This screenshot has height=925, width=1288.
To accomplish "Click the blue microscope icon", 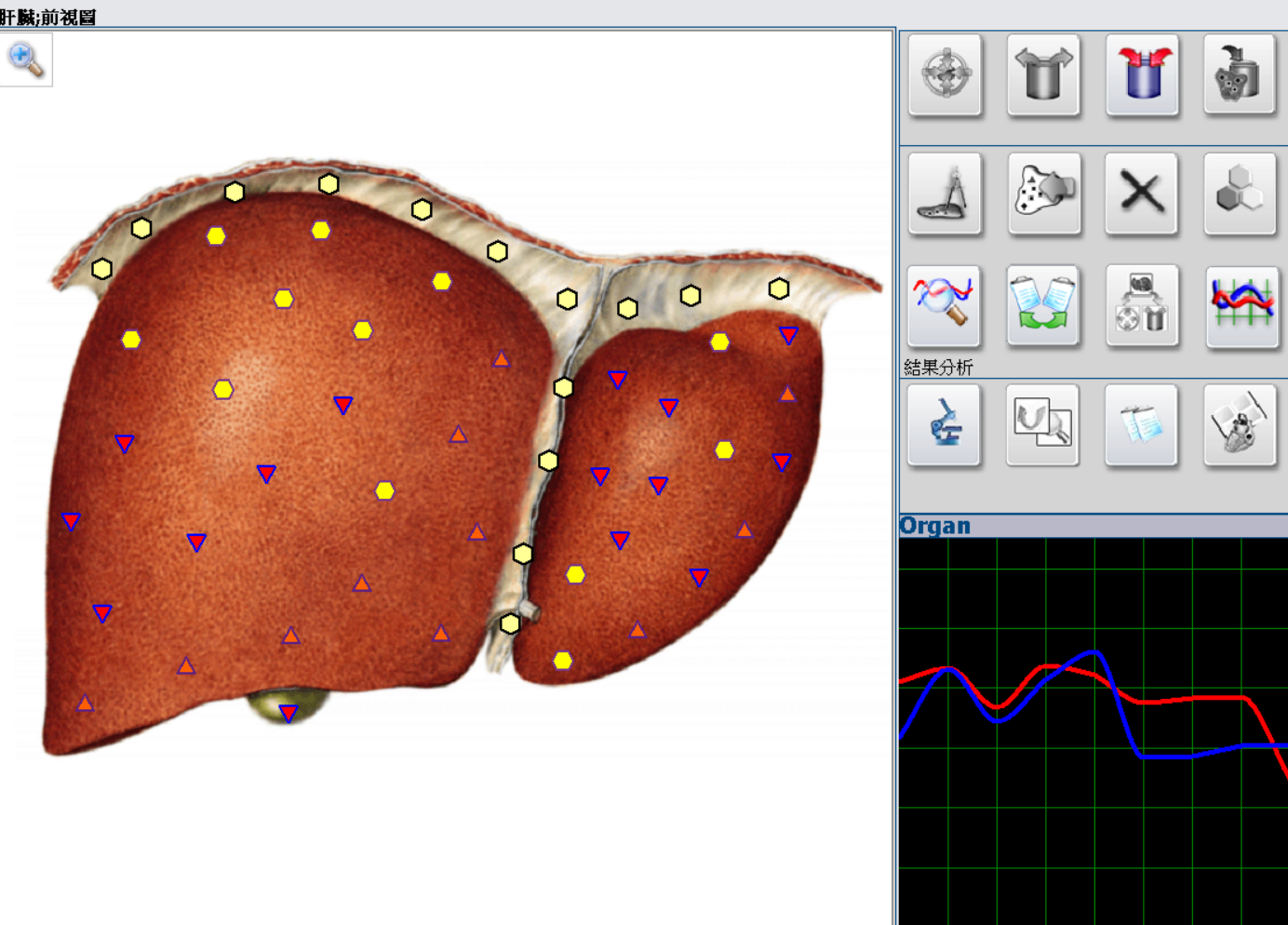I will [x=945, y=425].
